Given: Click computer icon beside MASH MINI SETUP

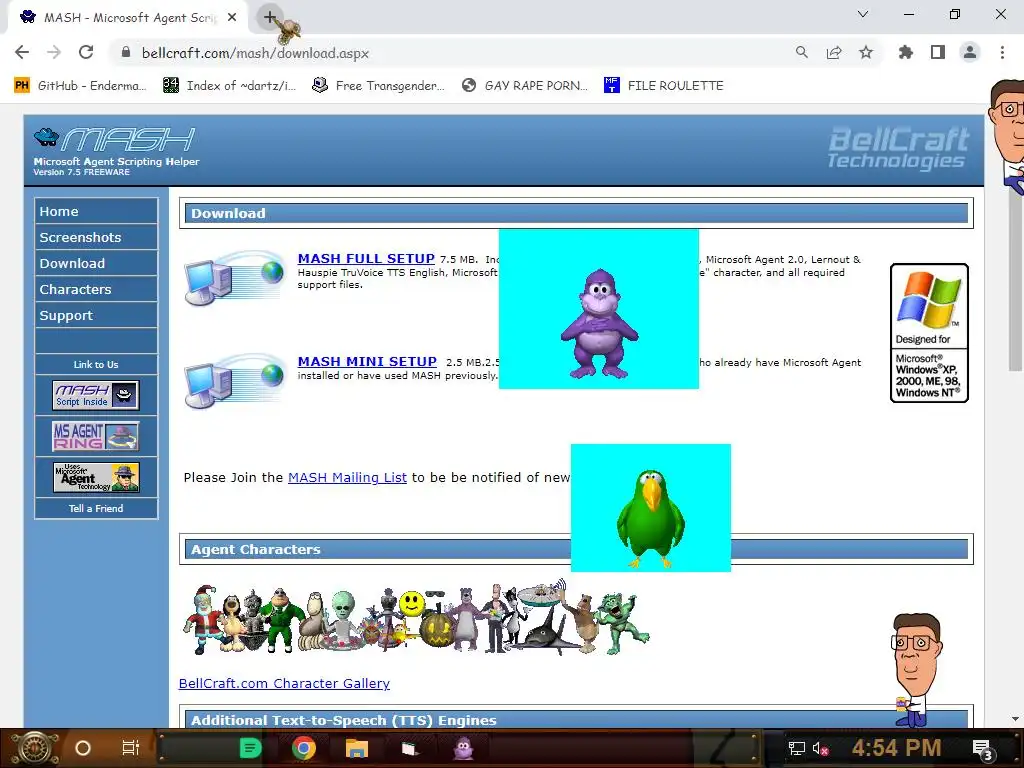Looking at the screenshot, I should click(x=234, y=381).
